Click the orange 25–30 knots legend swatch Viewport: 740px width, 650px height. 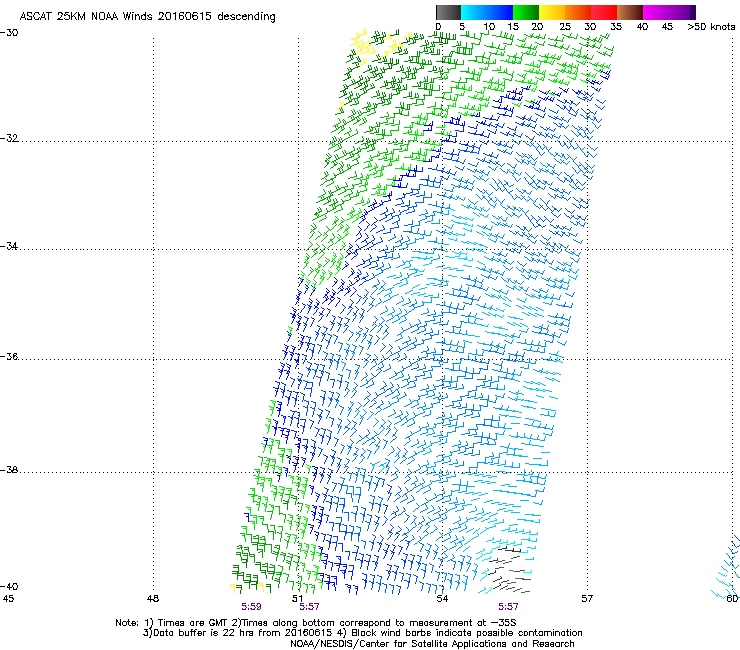tap(578, 12)
